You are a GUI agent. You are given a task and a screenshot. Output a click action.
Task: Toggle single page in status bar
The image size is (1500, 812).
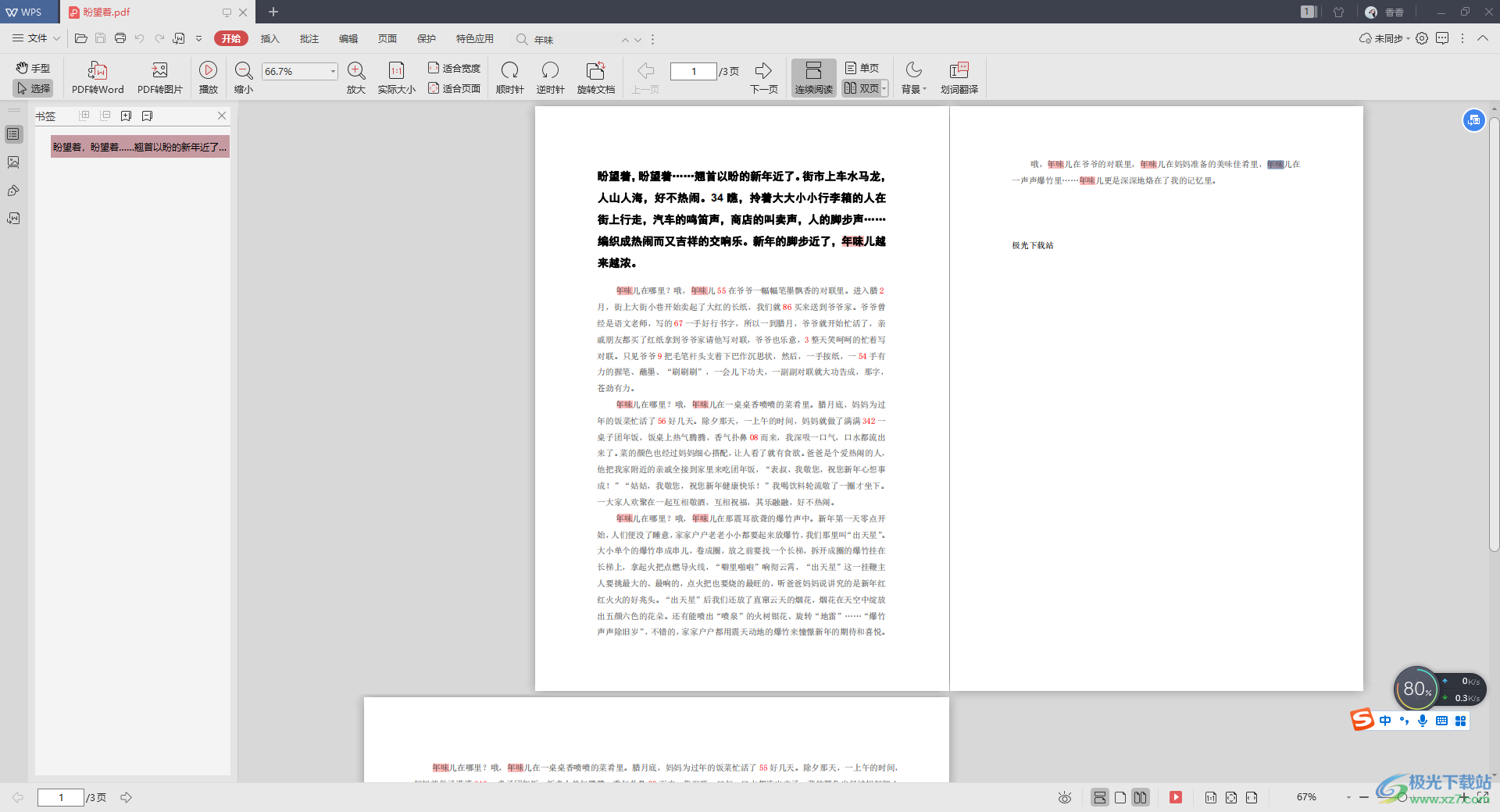tap(1120, 797)
